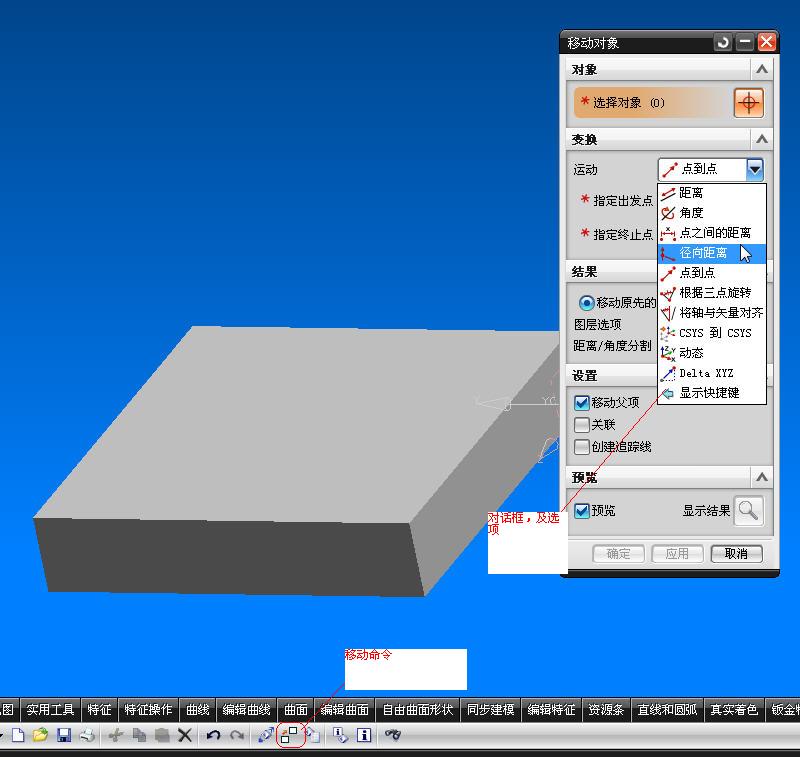
Task: Click the 取消 button
Action: (x=737, y=554)
